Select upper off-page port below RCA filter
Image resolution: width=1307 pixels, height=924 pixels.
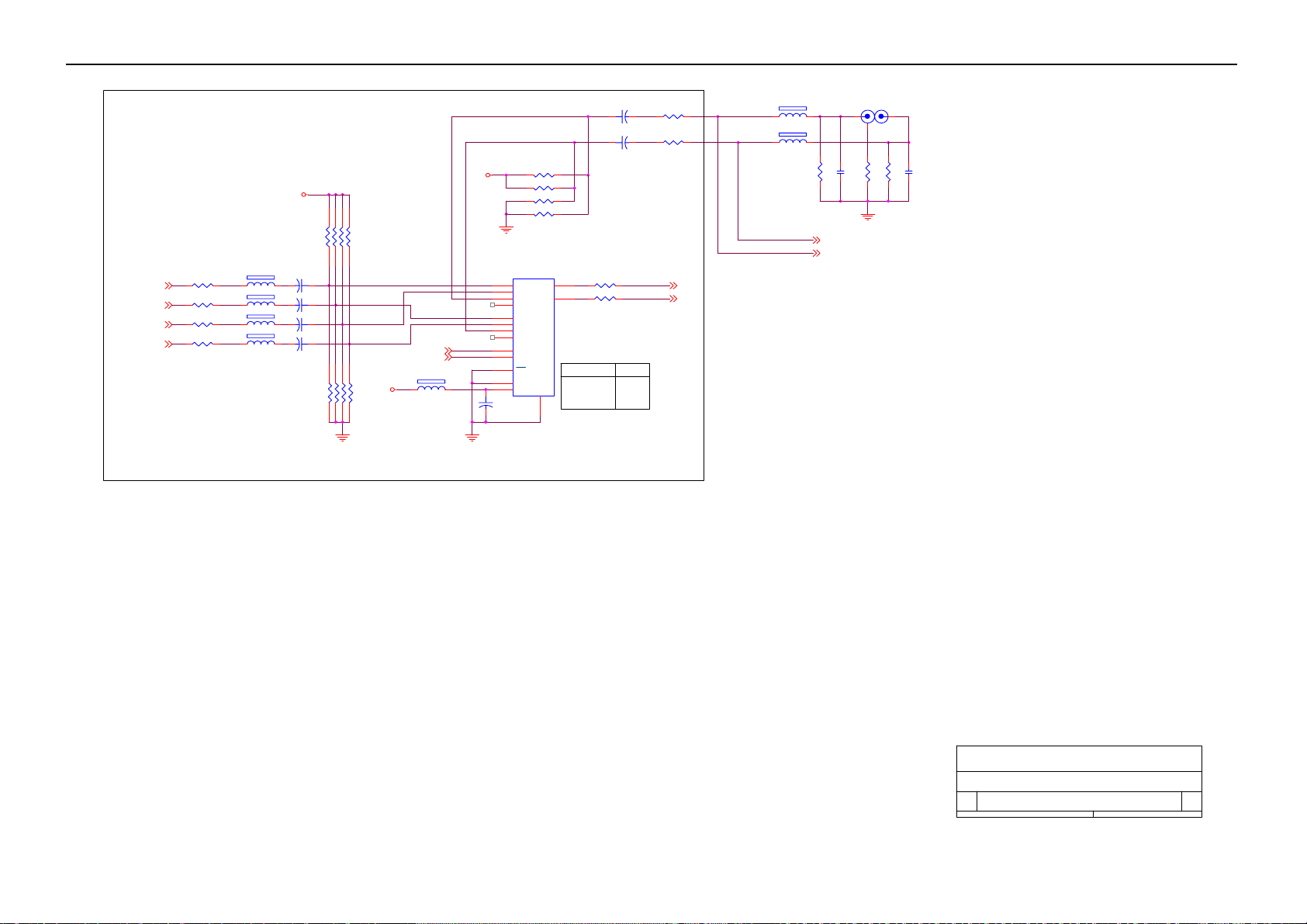[817, 241]
